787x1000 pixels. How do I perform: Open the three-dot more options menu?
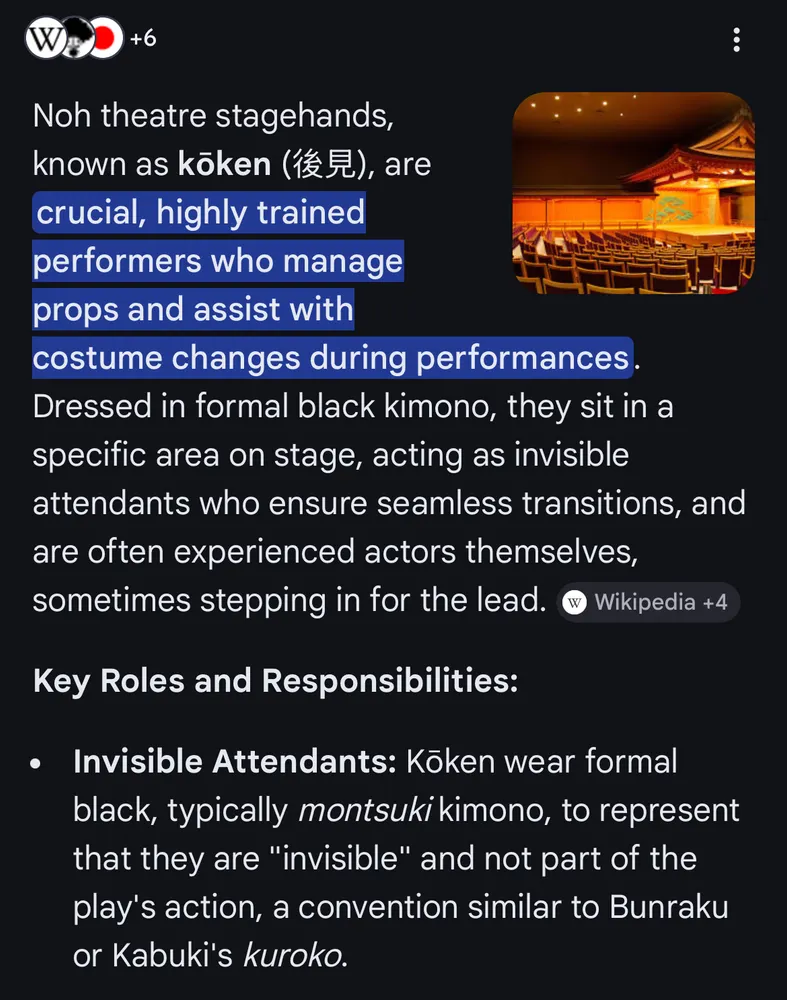tap(736, 40)
